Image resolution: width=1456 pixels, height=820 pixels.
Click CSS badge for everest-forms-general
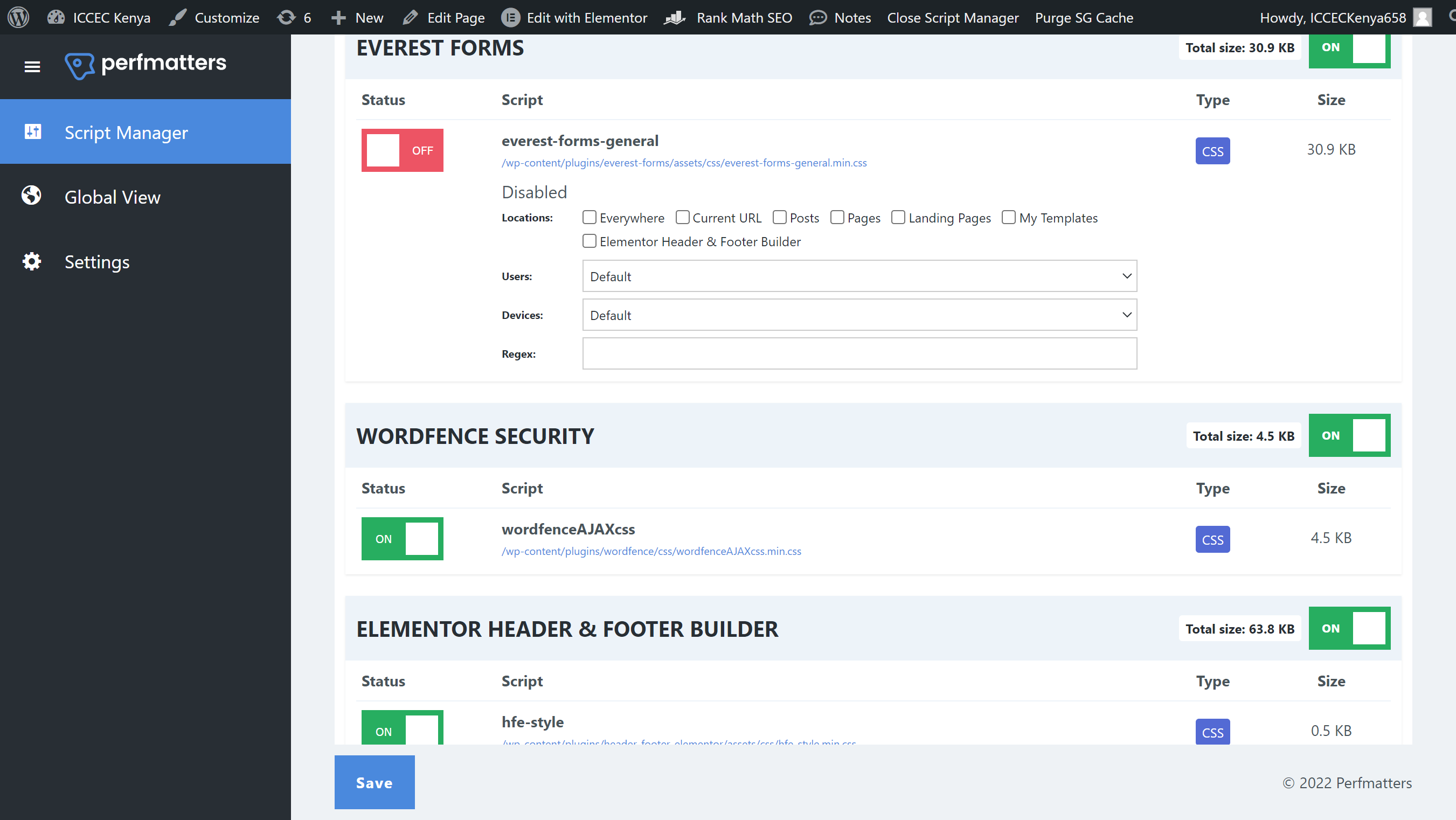(1212, 151)
